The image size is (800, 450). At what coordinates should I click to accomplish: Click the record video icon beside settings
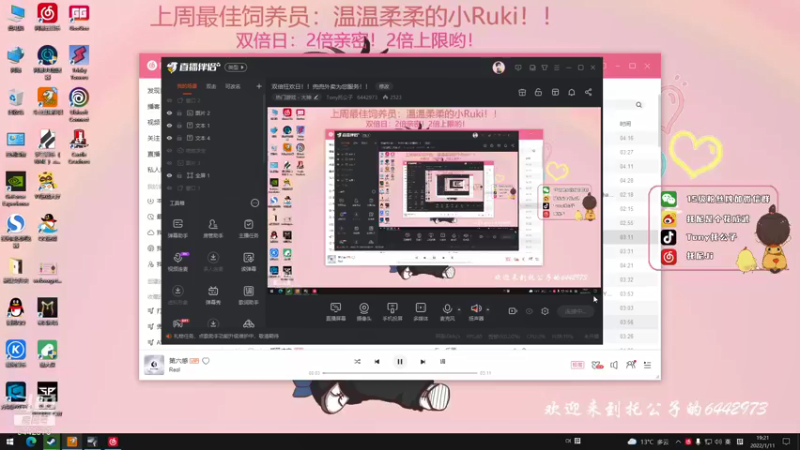tap(513, 311)
